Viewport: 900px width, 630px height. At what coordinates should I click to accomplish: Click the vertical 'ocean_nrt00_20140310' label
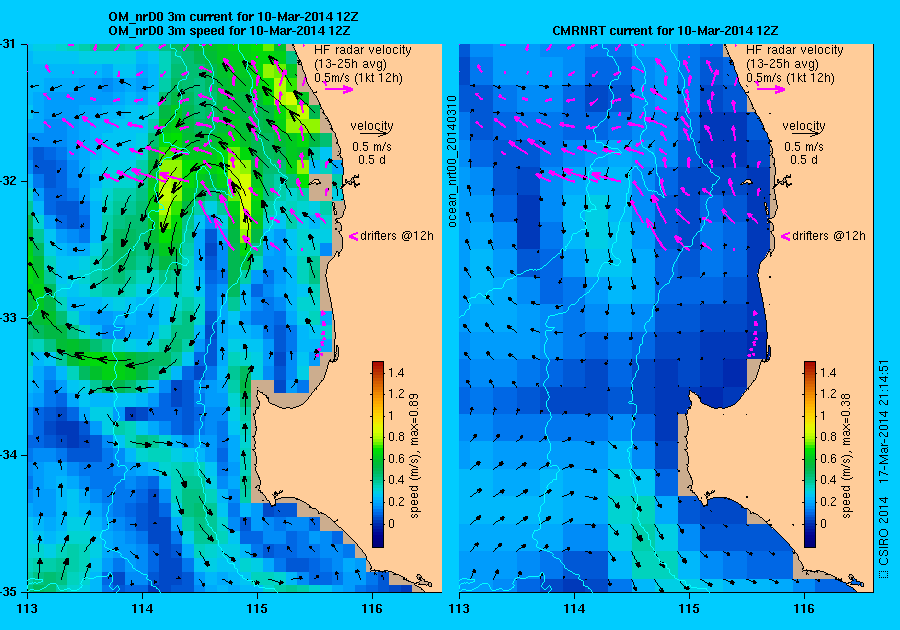452,161
